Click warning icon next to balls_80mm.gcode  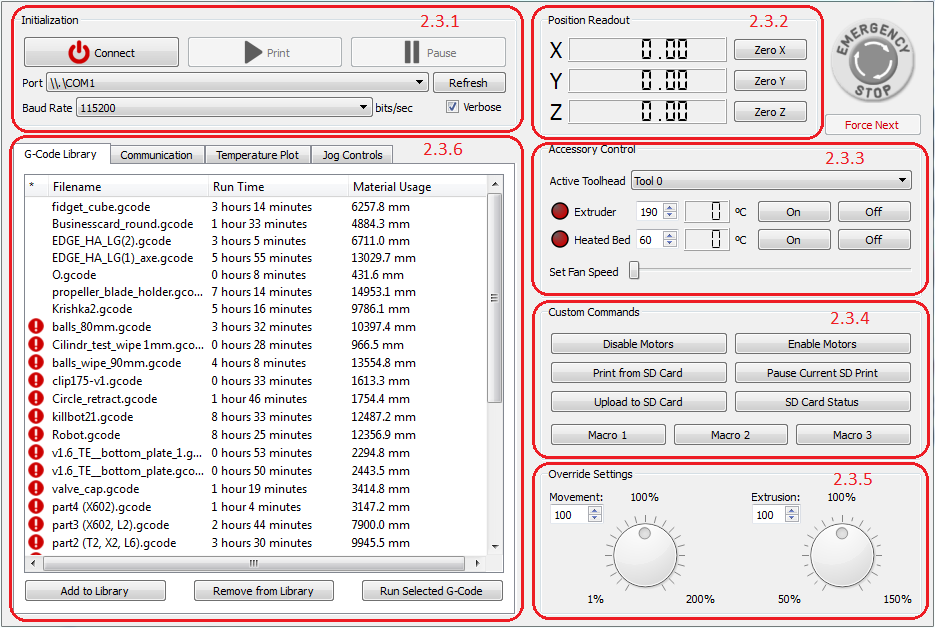click(x=34, y=327)
